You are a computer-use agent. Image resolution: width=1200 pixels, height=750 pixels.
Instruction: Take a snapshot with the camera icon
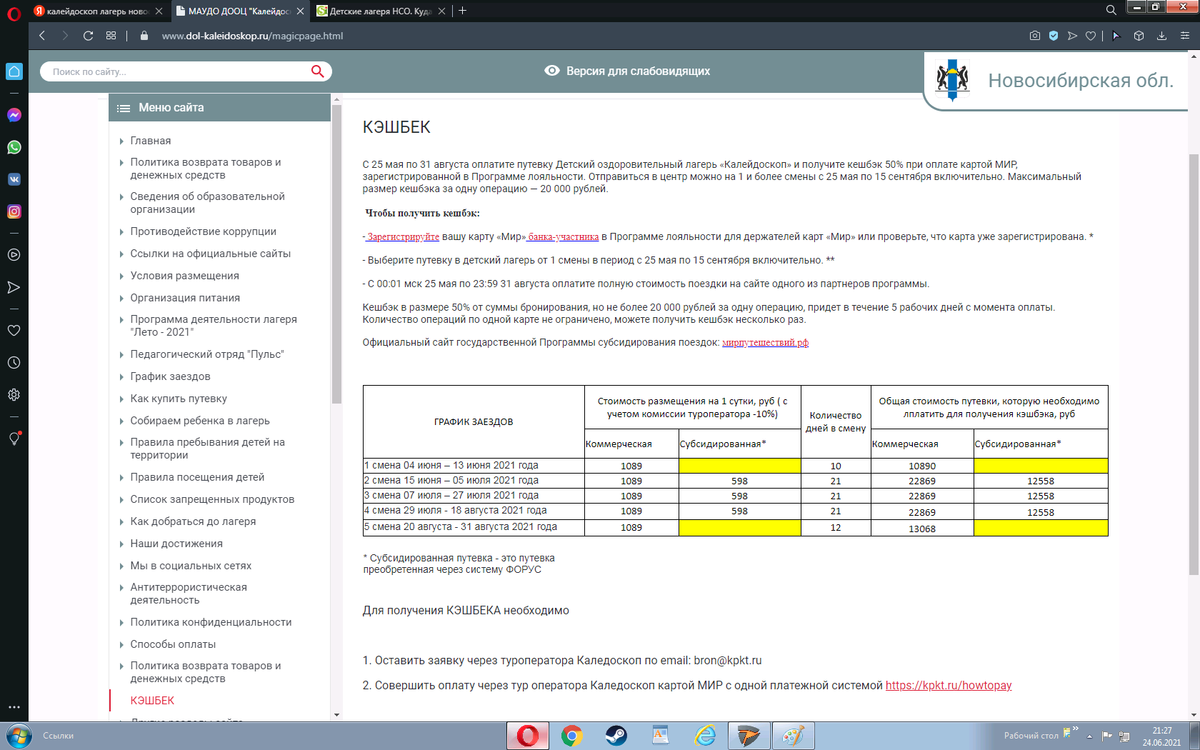1035,35
